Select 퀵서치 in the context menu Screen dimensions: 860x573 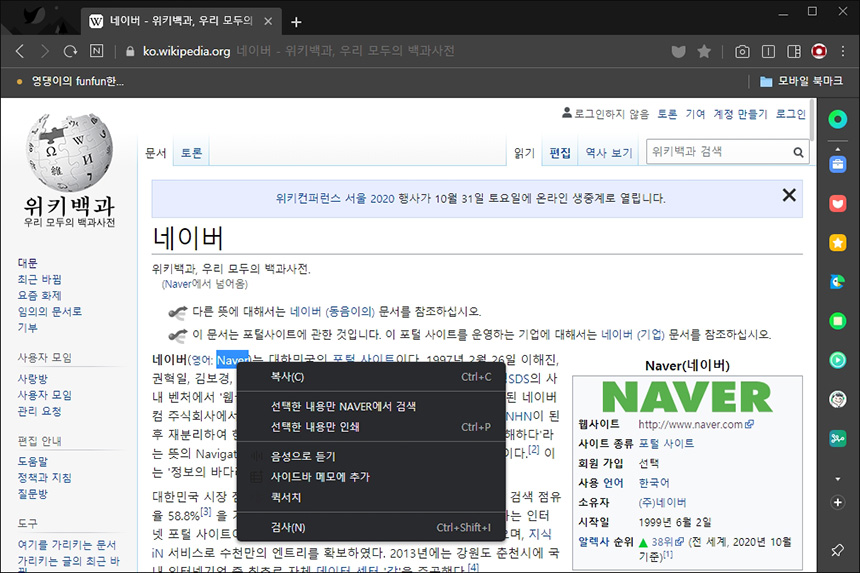tap(371, 498)
